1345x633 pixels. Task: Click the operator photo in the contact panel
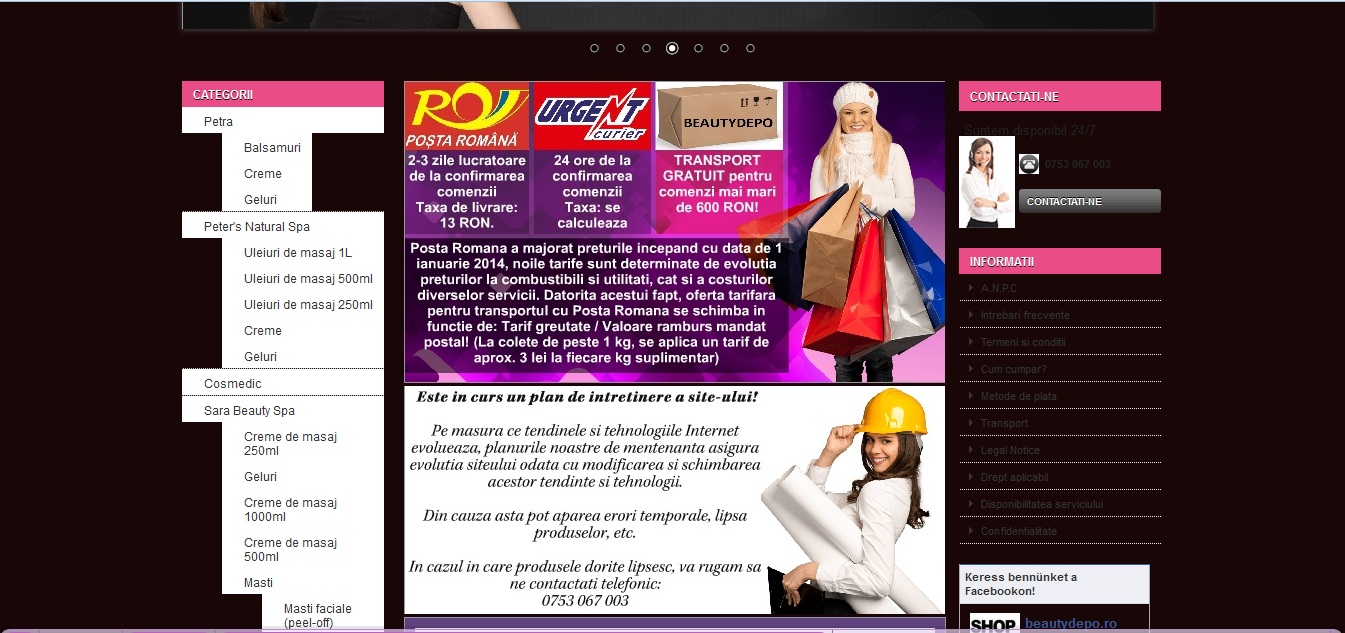coord(987,182)
